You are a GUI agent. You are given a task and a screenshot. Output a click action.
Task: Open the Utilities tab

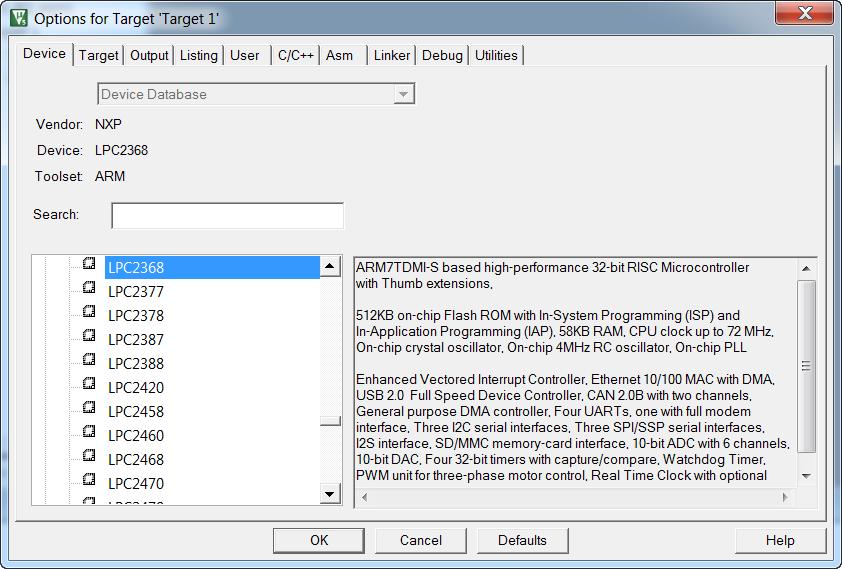point(496,55)
